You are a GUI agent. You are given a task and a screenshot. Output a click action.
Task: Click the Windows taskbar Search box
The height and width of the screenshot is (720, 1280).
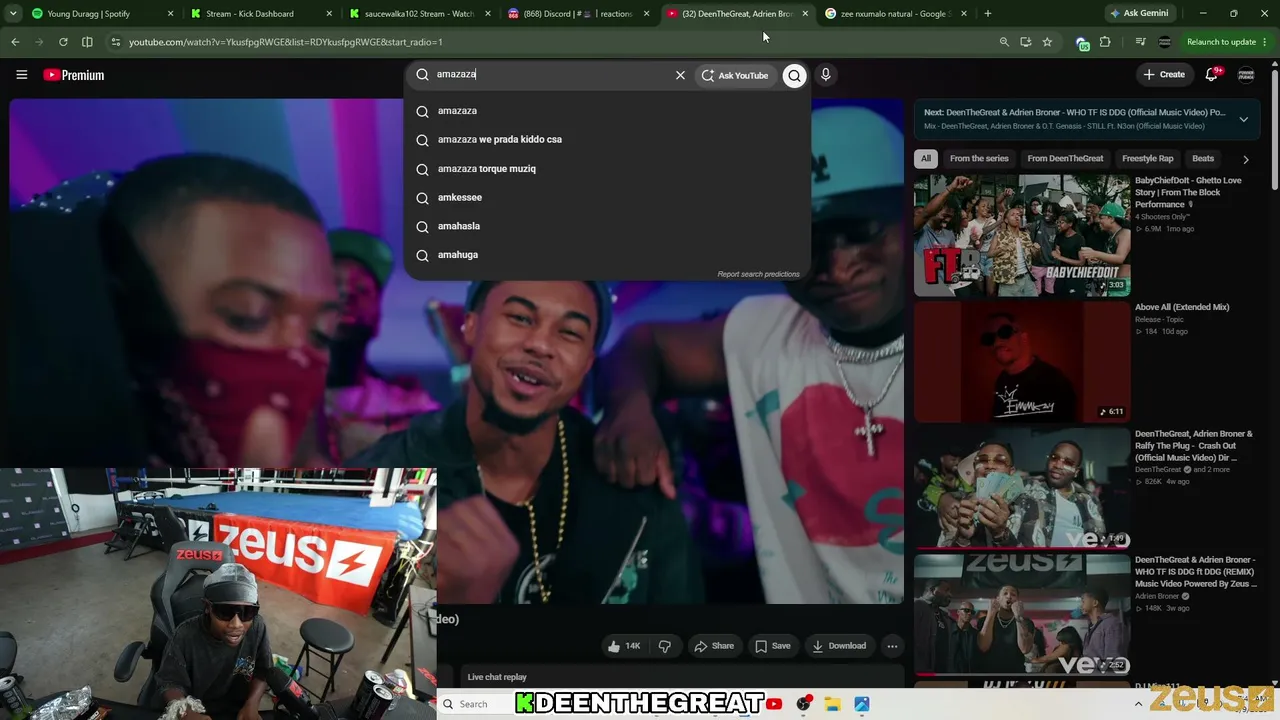474,704
